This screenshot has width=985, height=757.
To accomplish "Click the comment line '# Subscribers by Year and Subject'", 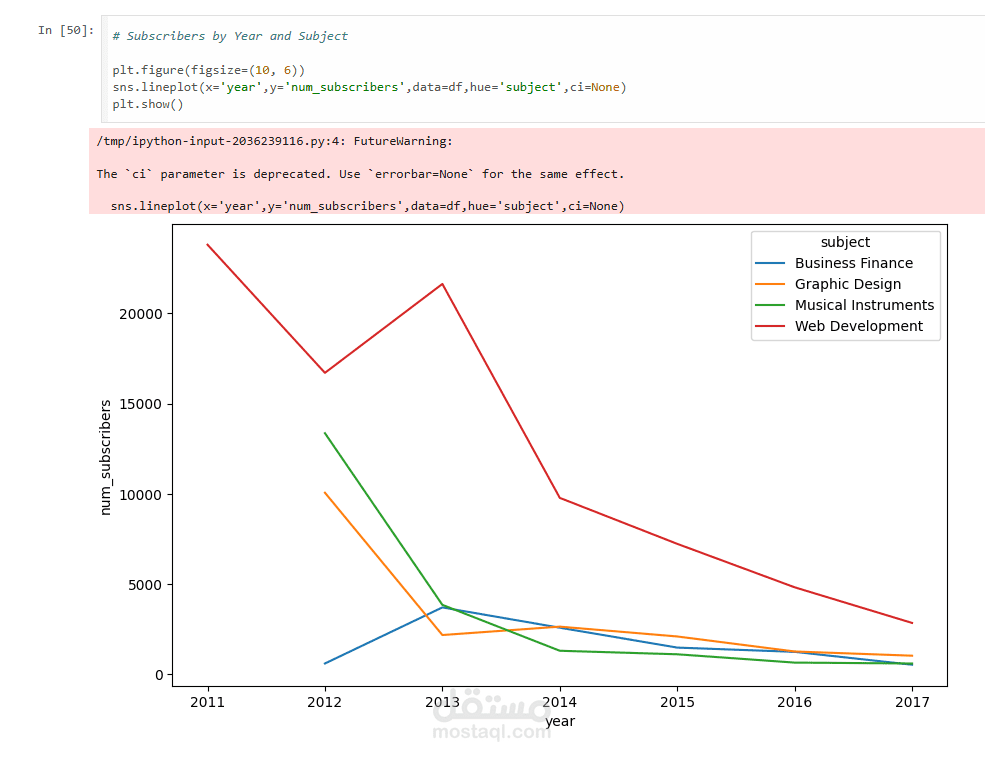I will tap(230, 36).
